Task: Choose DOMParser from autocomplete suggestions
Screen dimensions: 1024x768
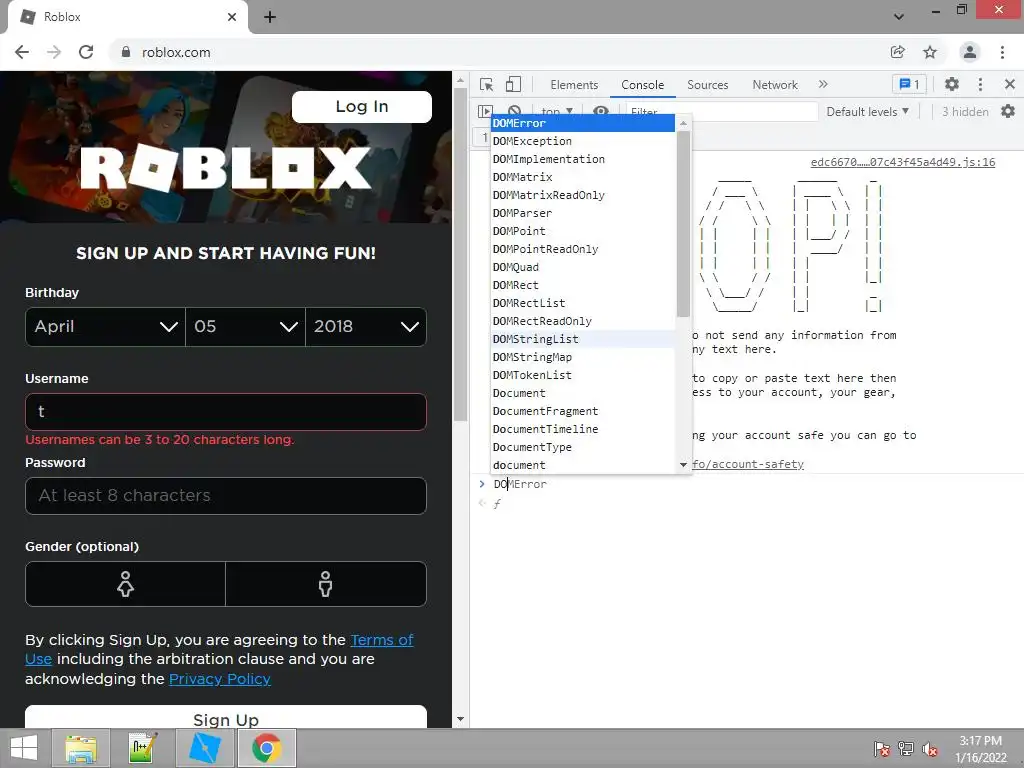Action: (x=583, y=213)
